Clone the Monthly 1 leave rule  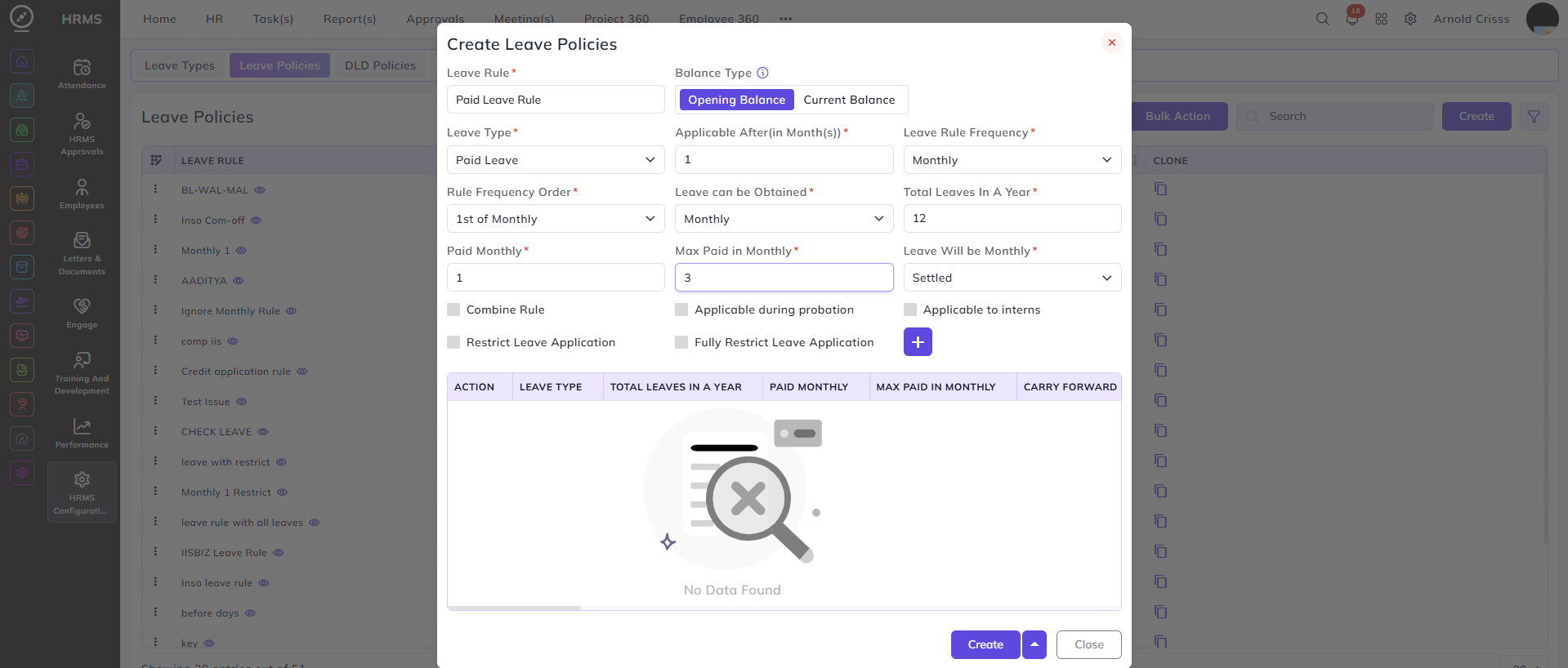1160,250
